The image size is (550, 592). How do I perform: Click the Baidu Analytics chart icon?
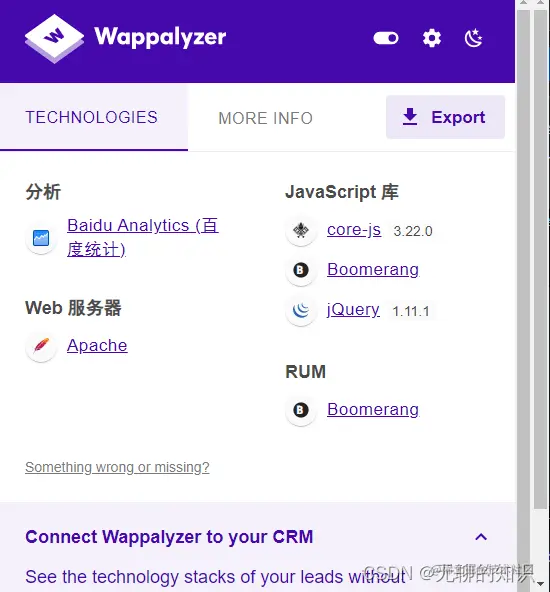coord(41,238)
